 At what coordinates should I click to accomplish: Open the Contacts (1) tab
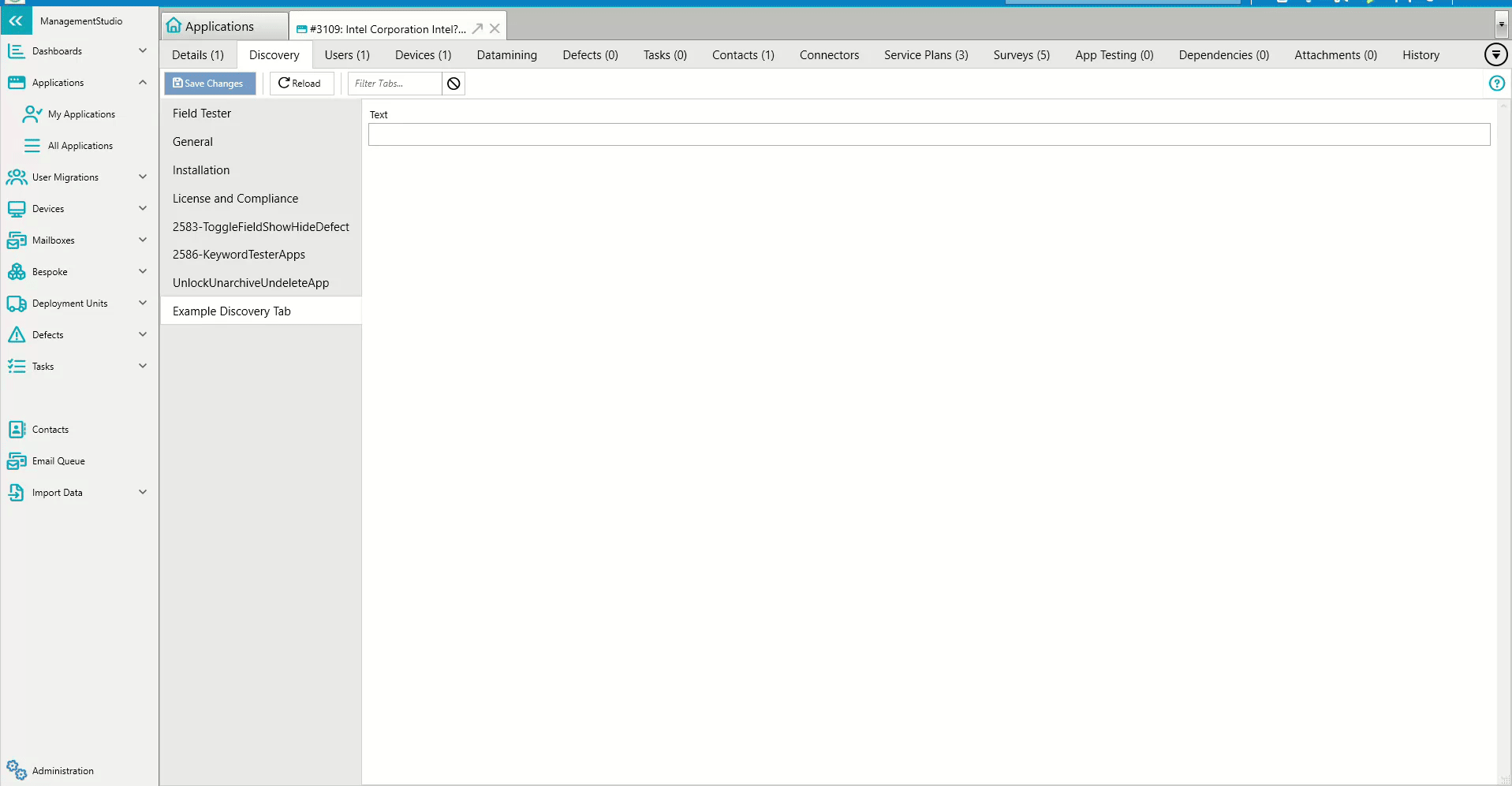743,55
